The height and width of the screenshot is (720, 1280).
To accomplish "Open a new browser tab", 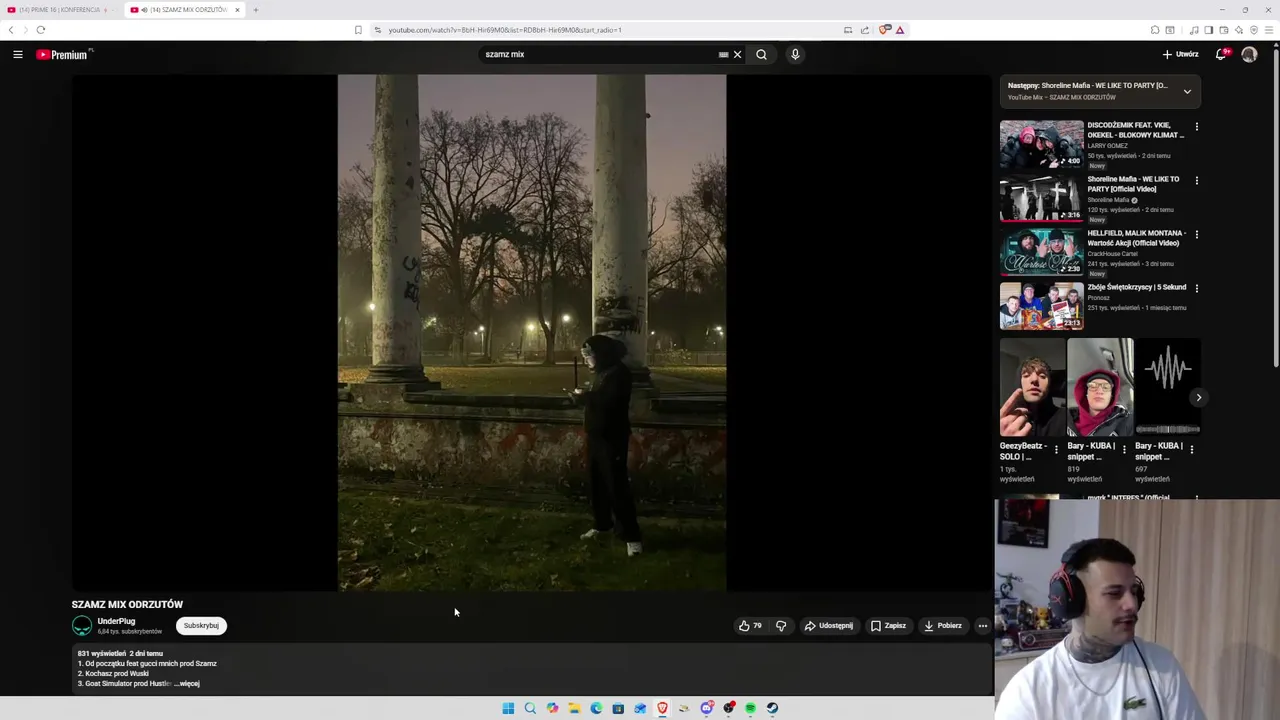I will pos(255,10).
